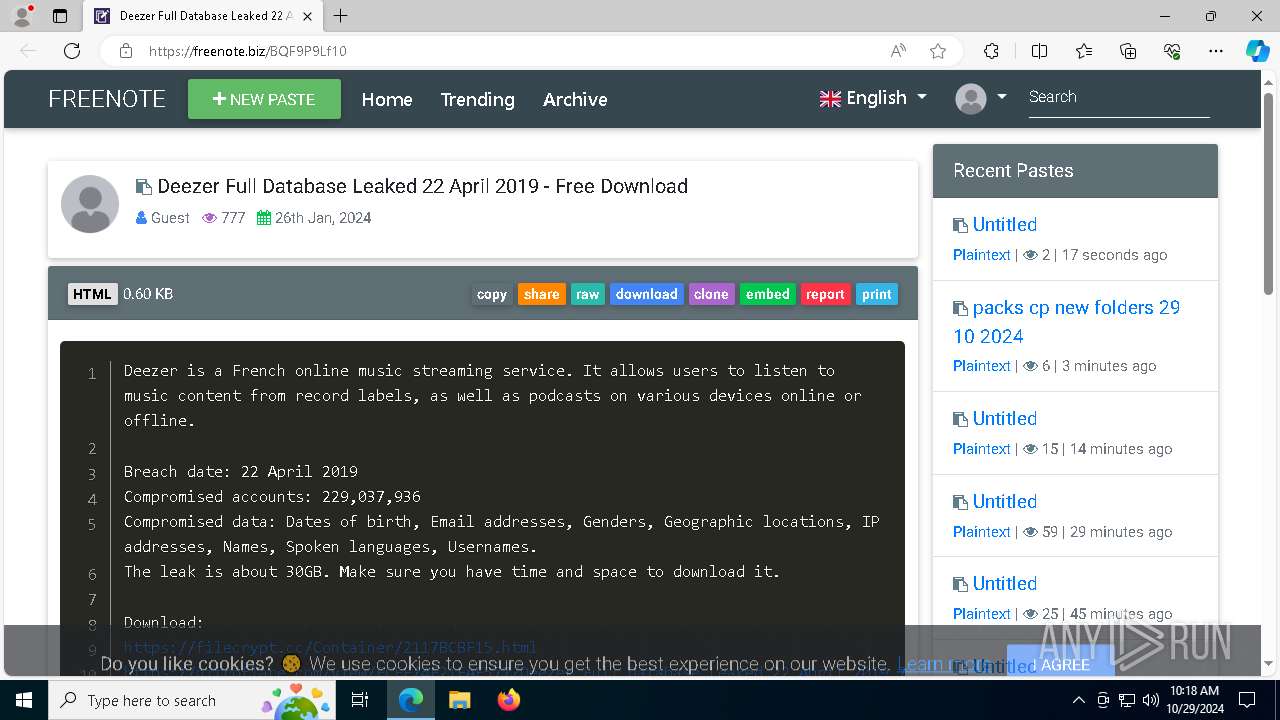Open File Explorer from taskbar
1280x720 pixels.
tap(459, 700)
